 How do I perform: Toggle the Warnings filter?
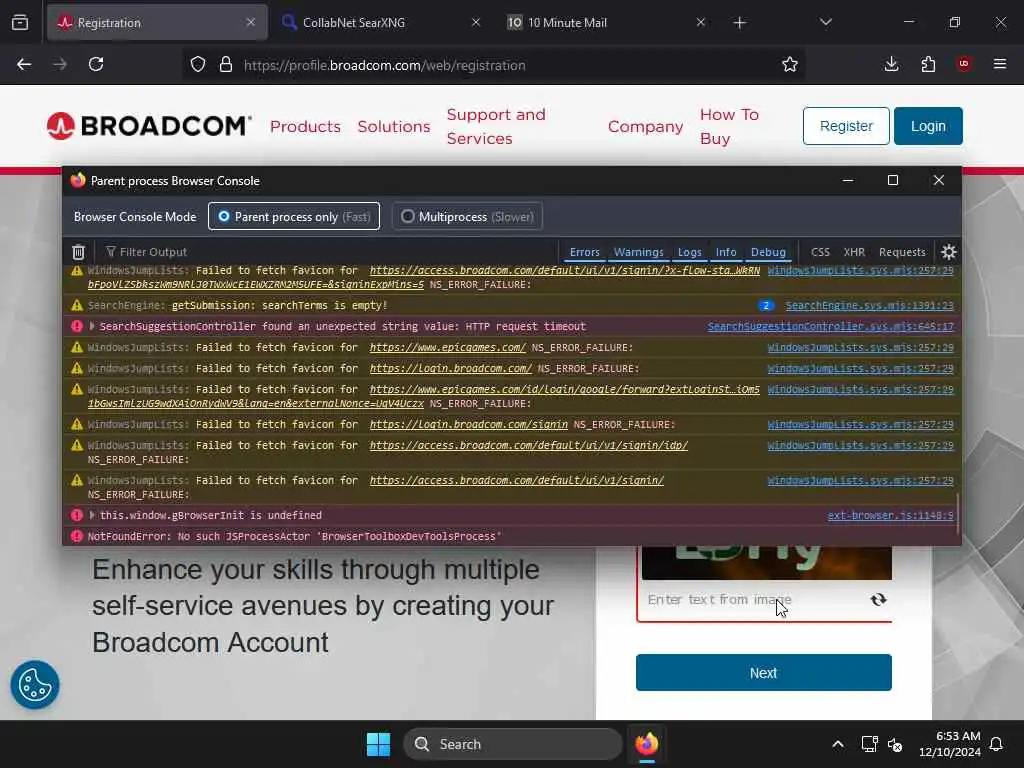(639, 252)
